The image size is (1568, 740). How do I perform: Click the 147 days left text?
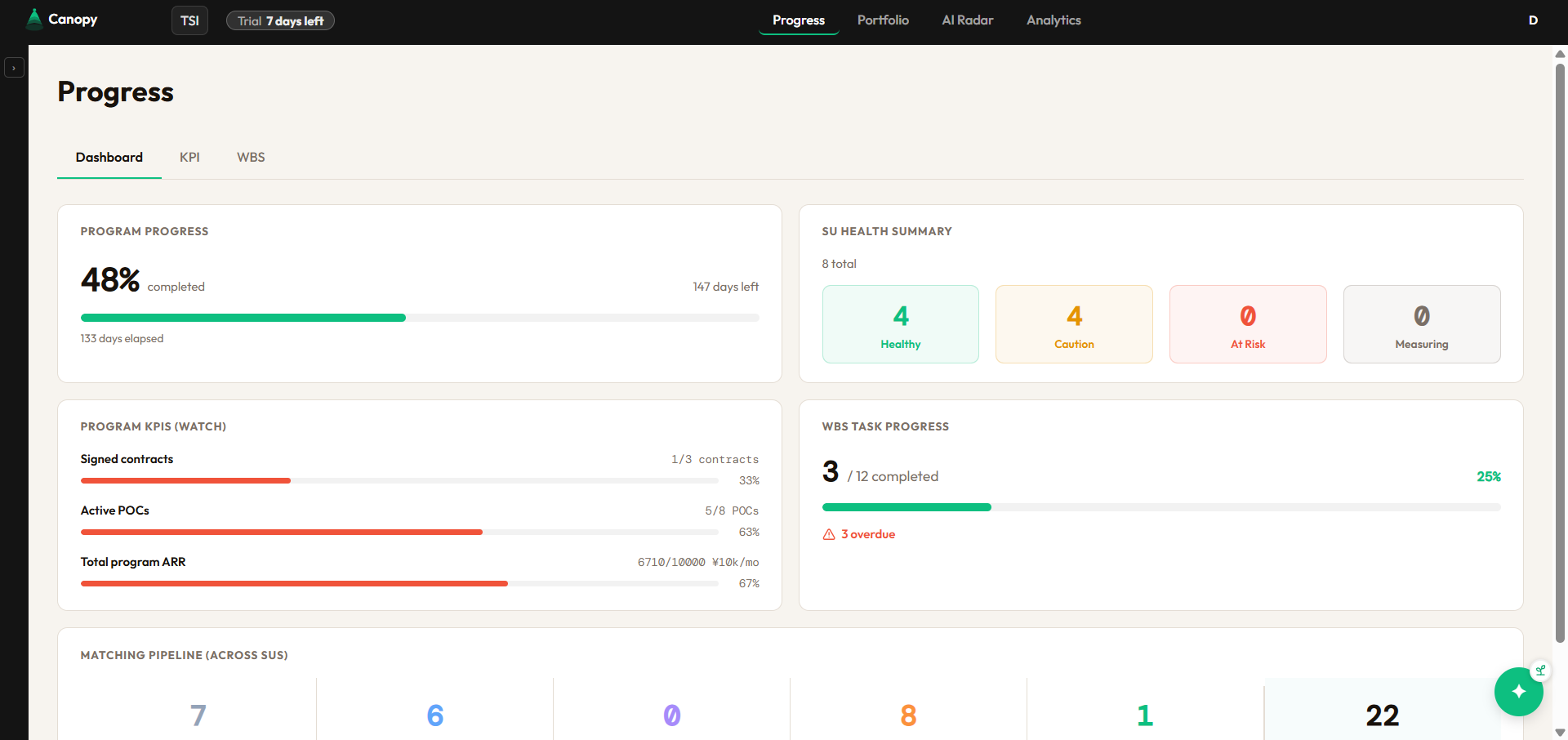click(726, 287)
